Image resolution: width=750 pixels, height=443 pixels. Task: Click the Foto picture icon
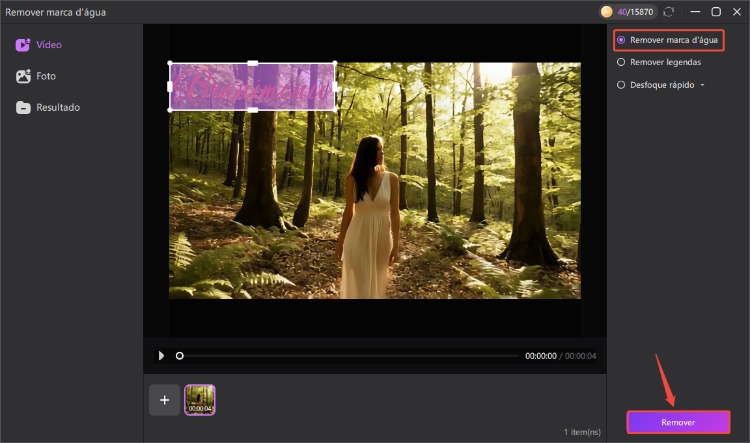pos(22,76)
